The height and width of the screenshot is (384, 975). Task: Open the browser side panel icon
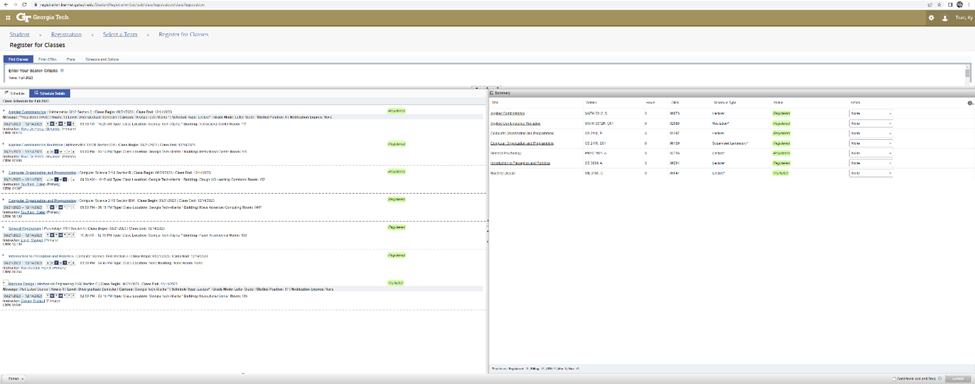(950, 4)
